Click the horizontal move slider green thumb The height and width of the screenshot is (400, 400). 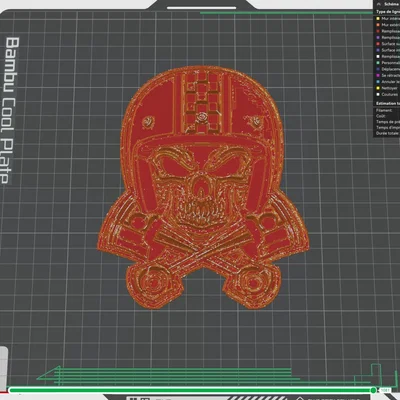click(373, 390)
